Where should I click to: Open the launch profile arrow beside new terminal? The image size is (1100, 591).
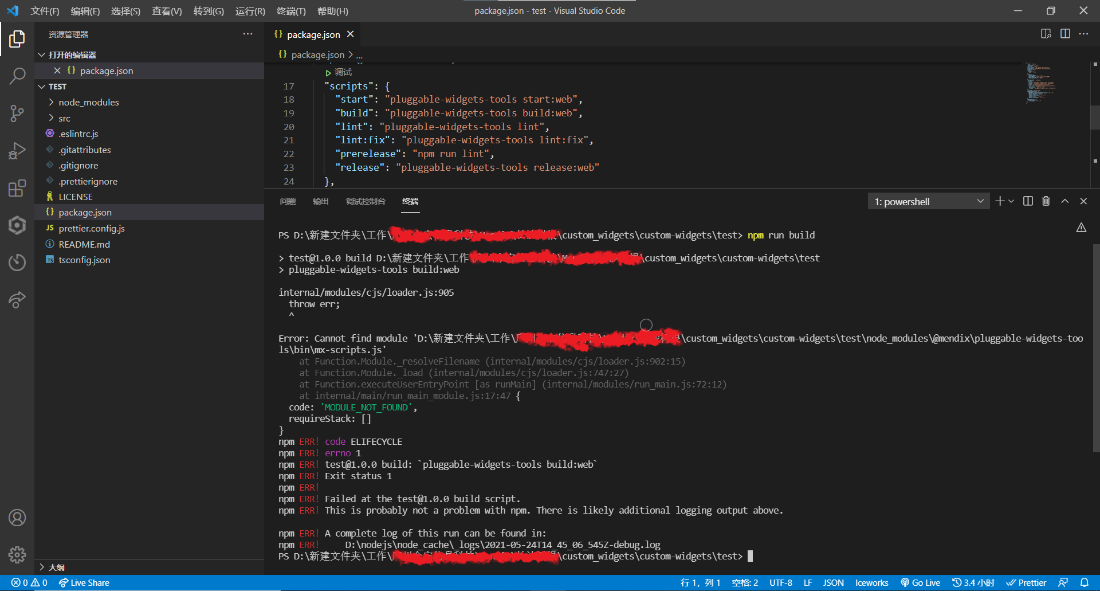(1011, 201)
